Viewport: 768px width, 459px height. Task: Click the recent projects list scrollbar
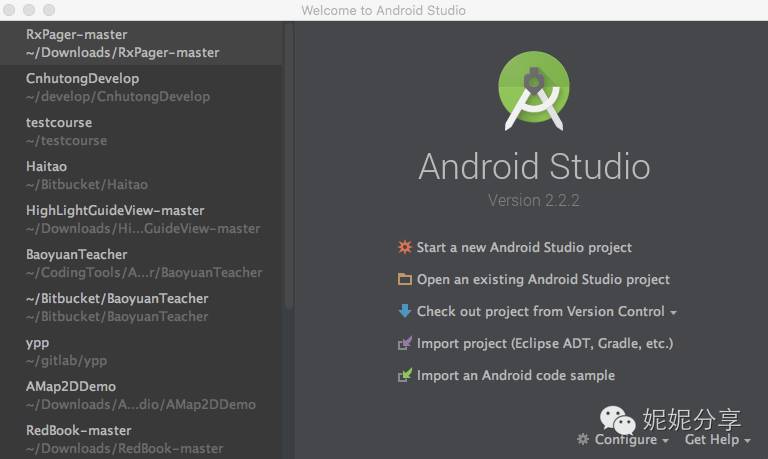coord(289,167)
